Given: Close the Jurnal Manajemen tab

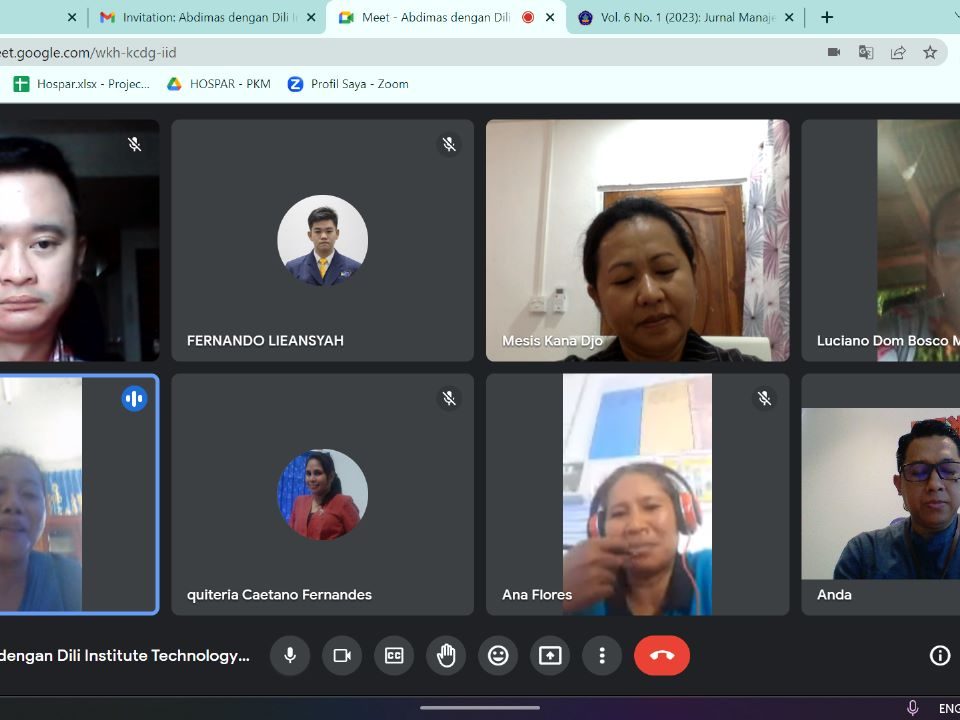Looking at the screenshot, I should tap(789, 17).
